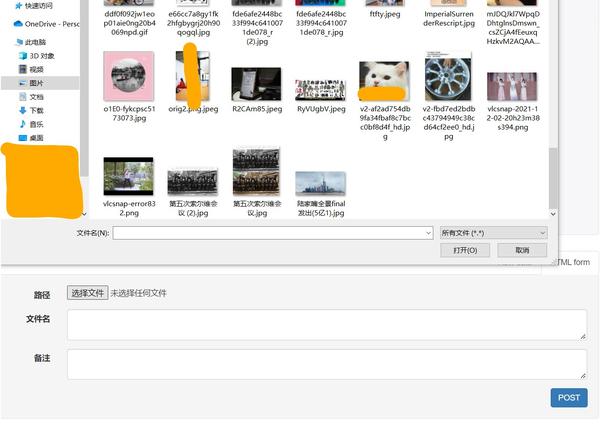Click filename ddf0f092jw1eo...gif
Screen dimensions: 600x427
pos(129,23)
